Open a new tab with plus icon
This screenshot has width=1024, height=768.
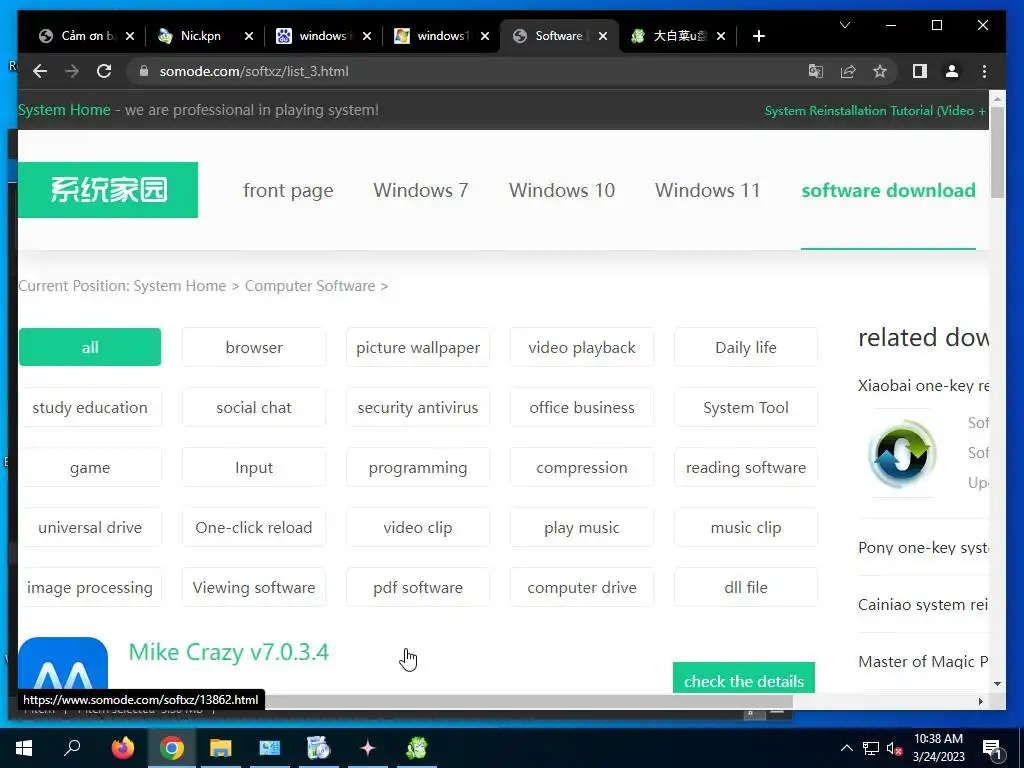758,36
